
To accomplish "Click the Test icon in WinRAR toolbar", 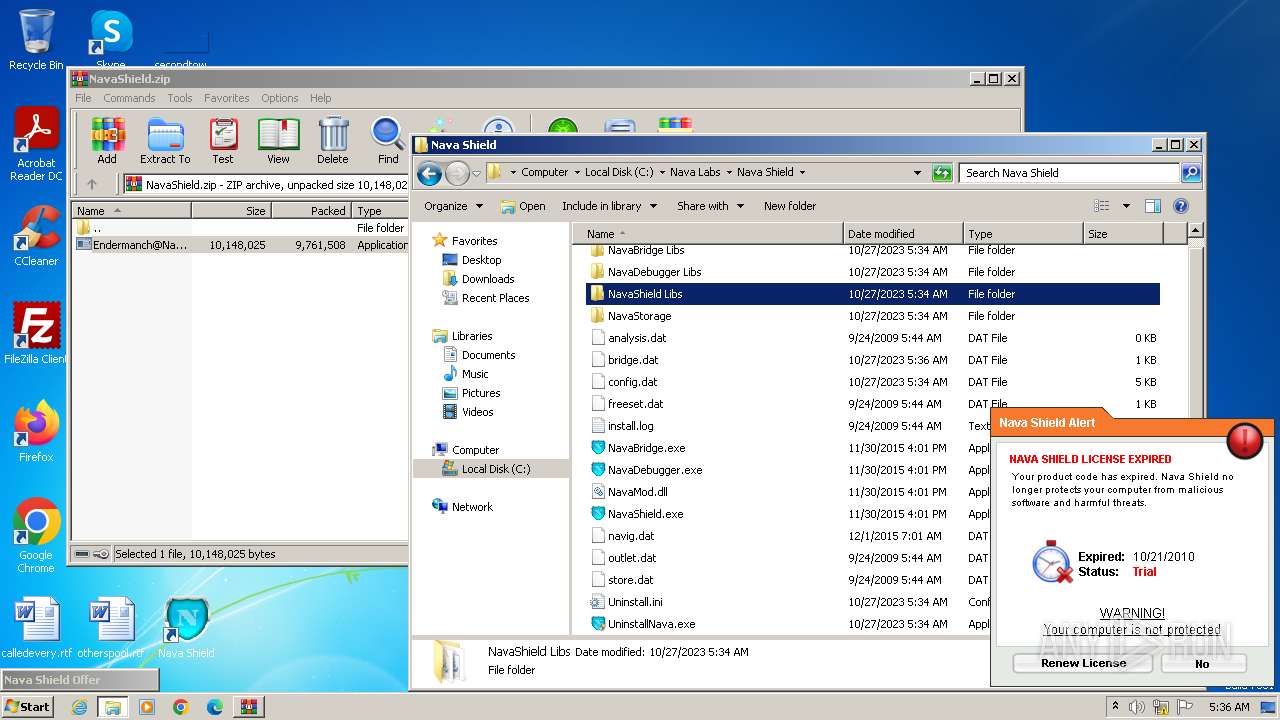I will coord(223,140).
